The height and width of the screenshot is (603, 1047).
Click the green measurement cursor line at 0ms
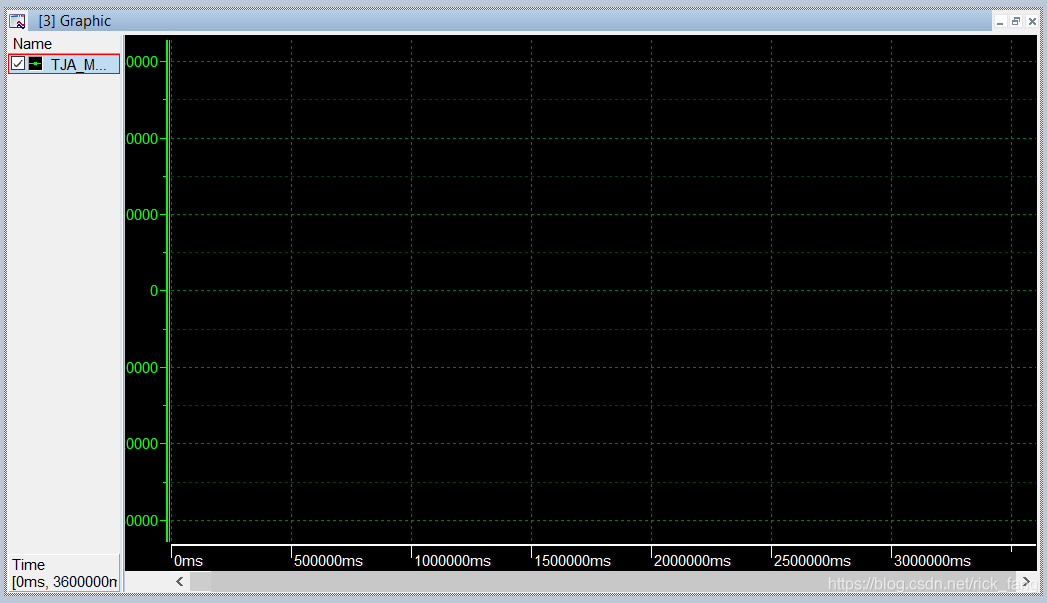point(168,290)
